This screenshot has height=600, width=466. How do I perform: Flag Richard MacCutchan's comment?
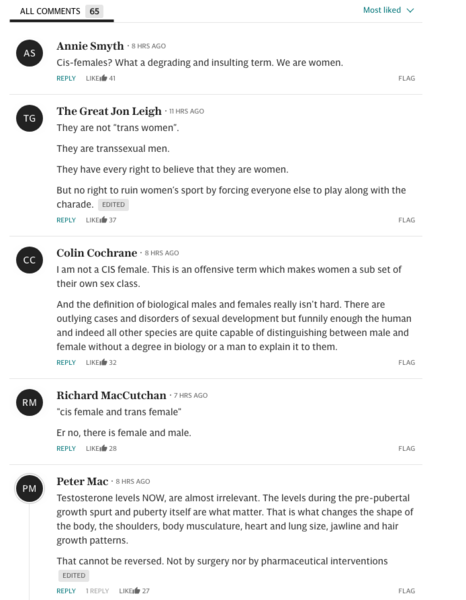point(406,448)
